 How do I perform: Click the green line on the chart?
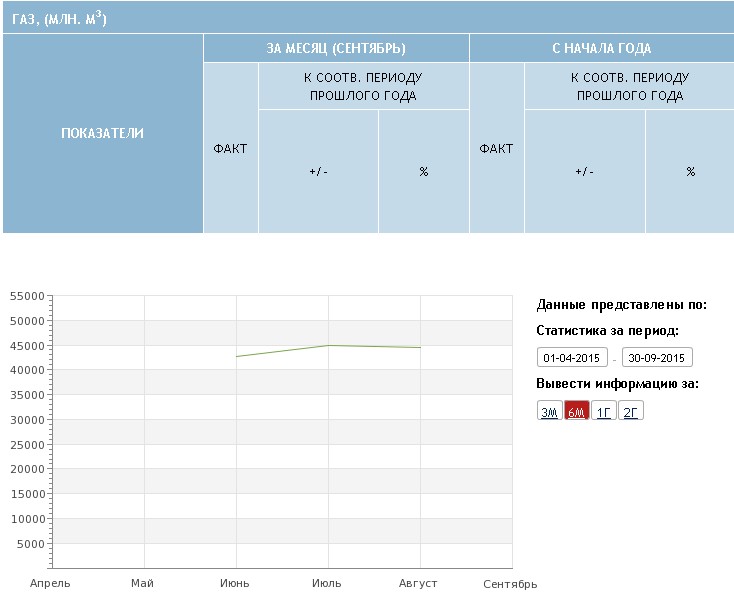328,346
